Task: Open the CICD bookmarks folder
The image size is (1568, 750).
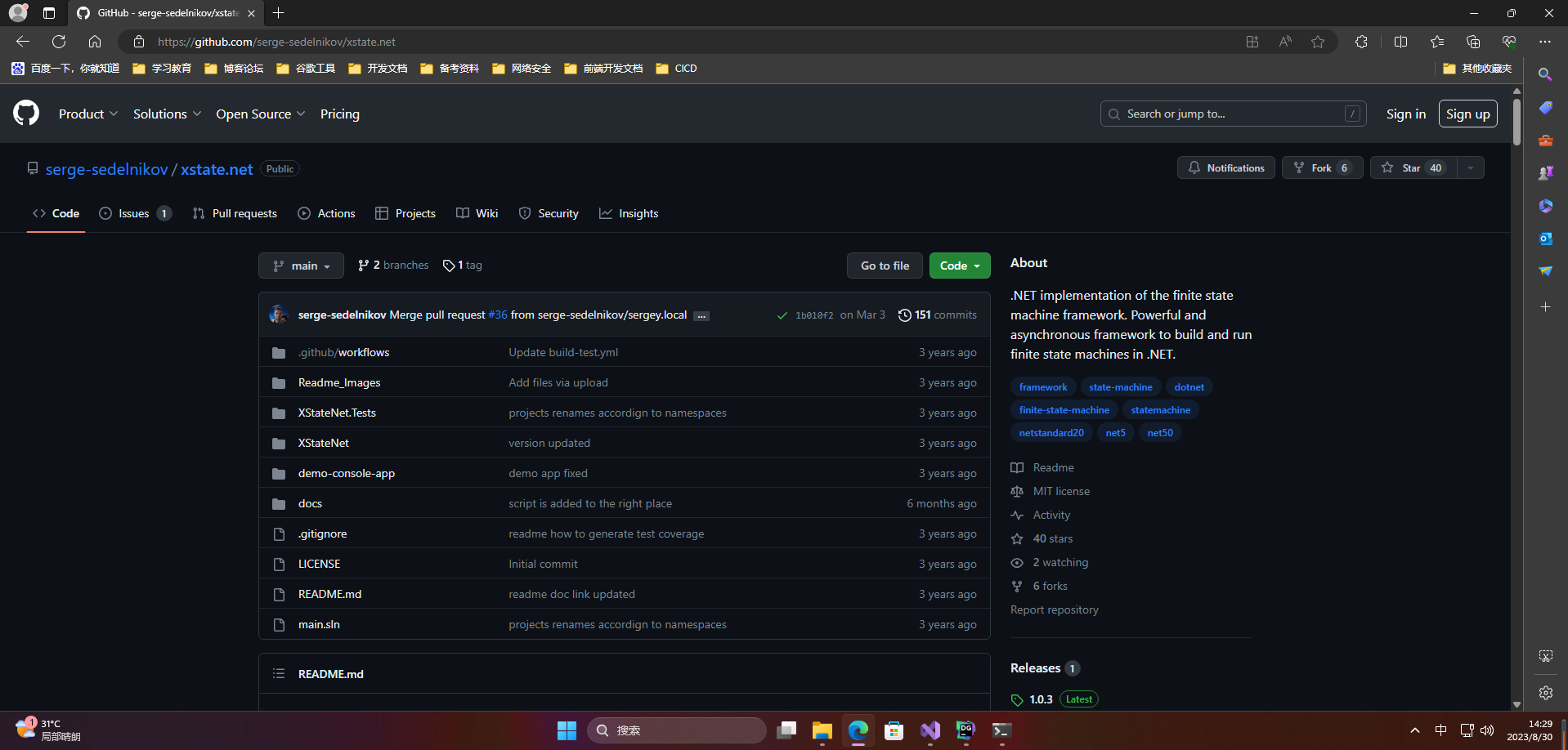Action: 677,69
